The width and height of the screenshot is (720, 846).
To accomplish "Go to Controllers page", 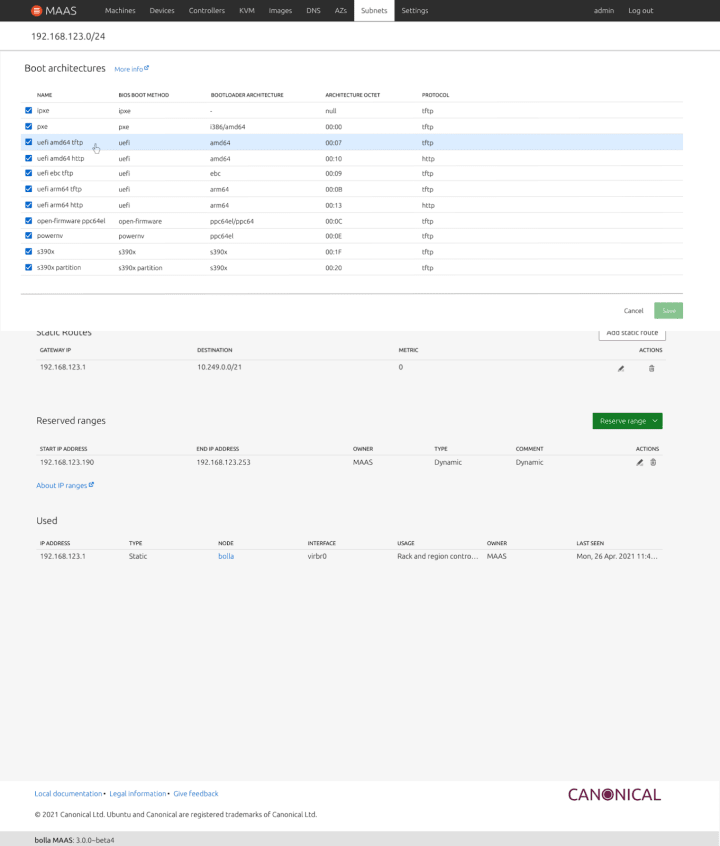I will (x=207, y=10).
